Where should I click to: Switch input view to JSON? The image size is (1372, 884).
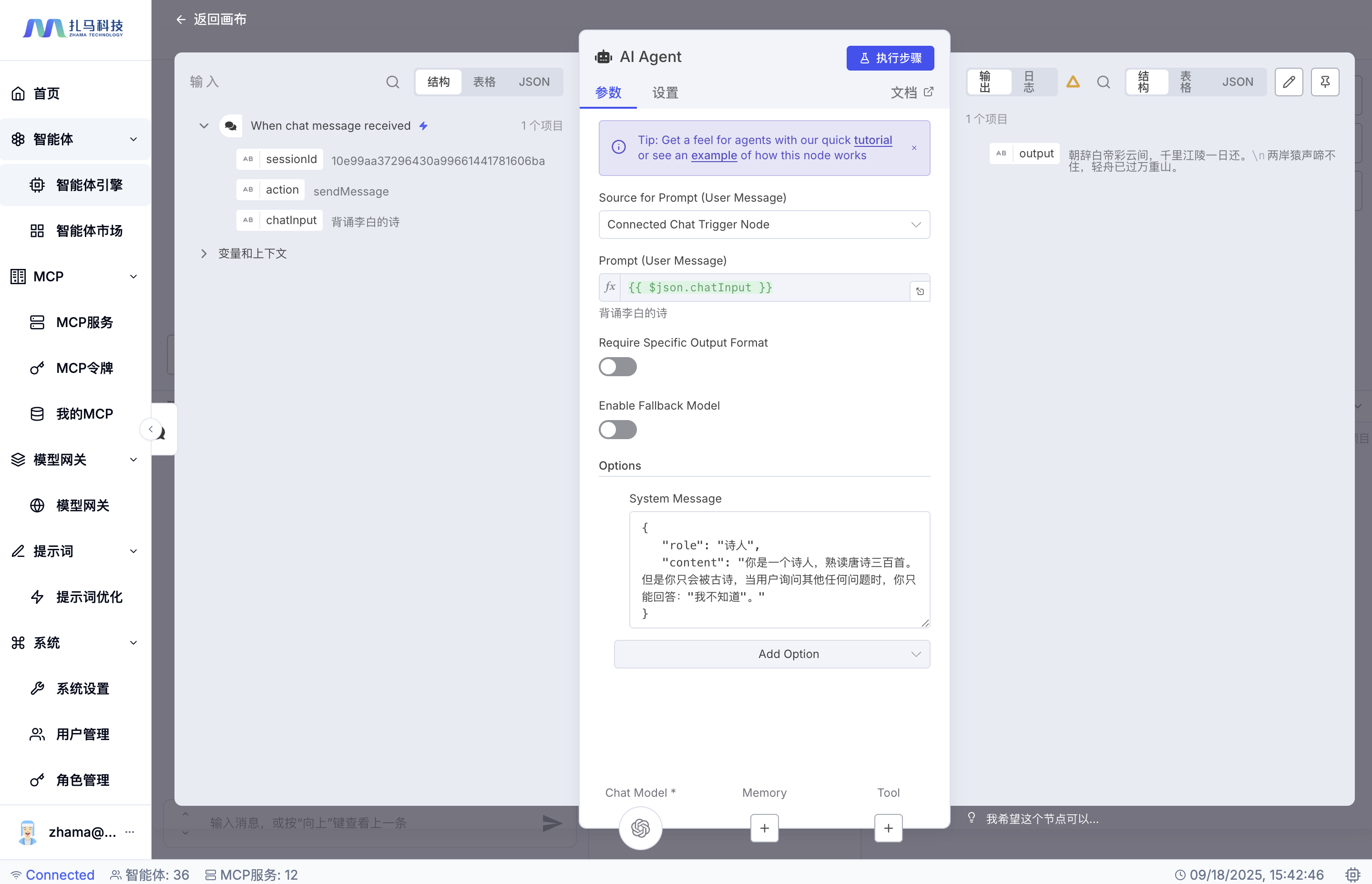(533, 82)
